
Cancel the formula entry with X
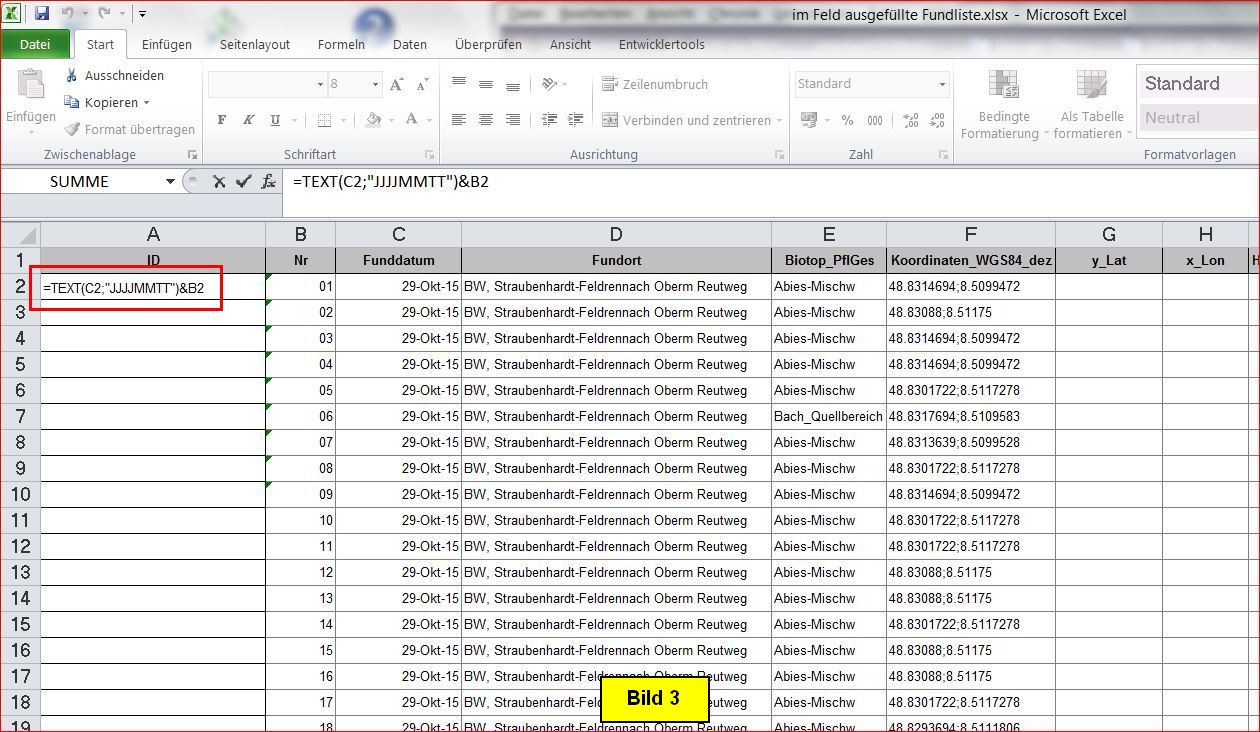219,182
